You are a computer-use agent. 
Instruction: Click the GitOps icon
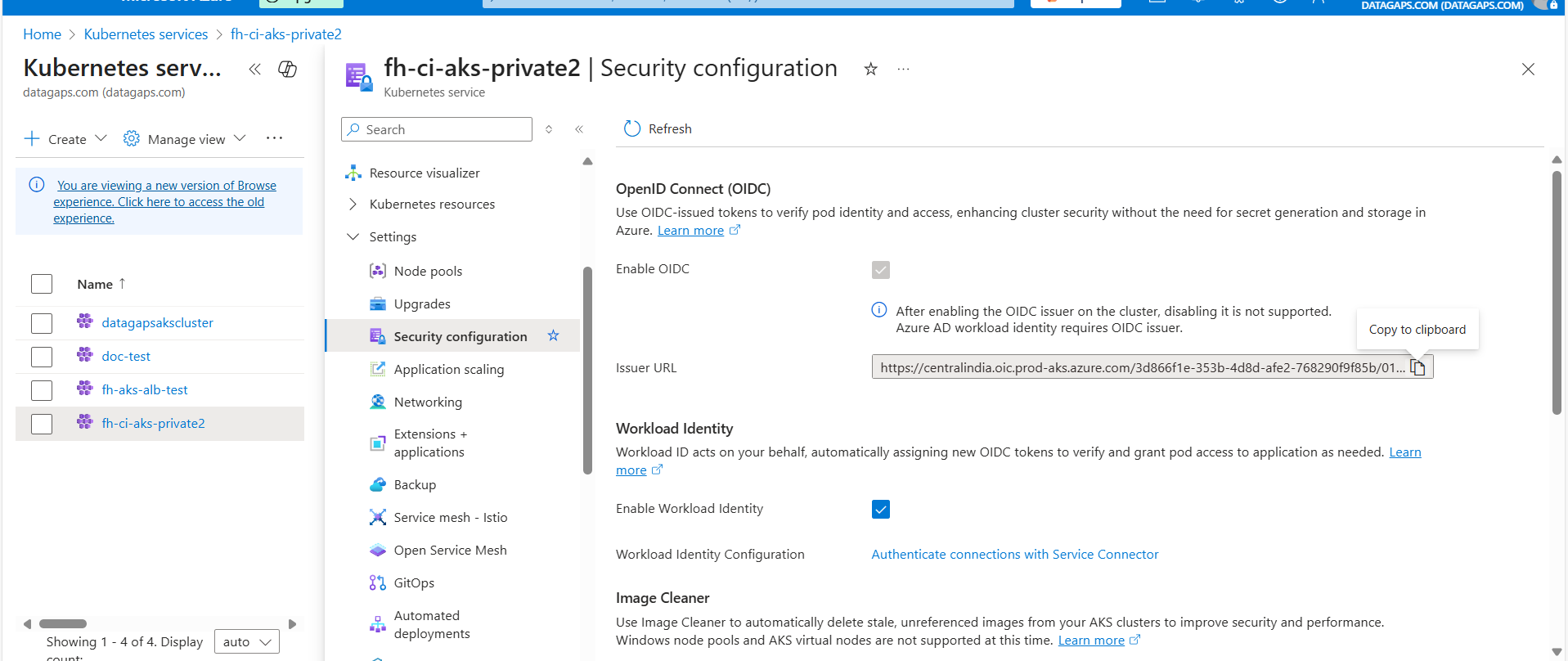[378, 582]
